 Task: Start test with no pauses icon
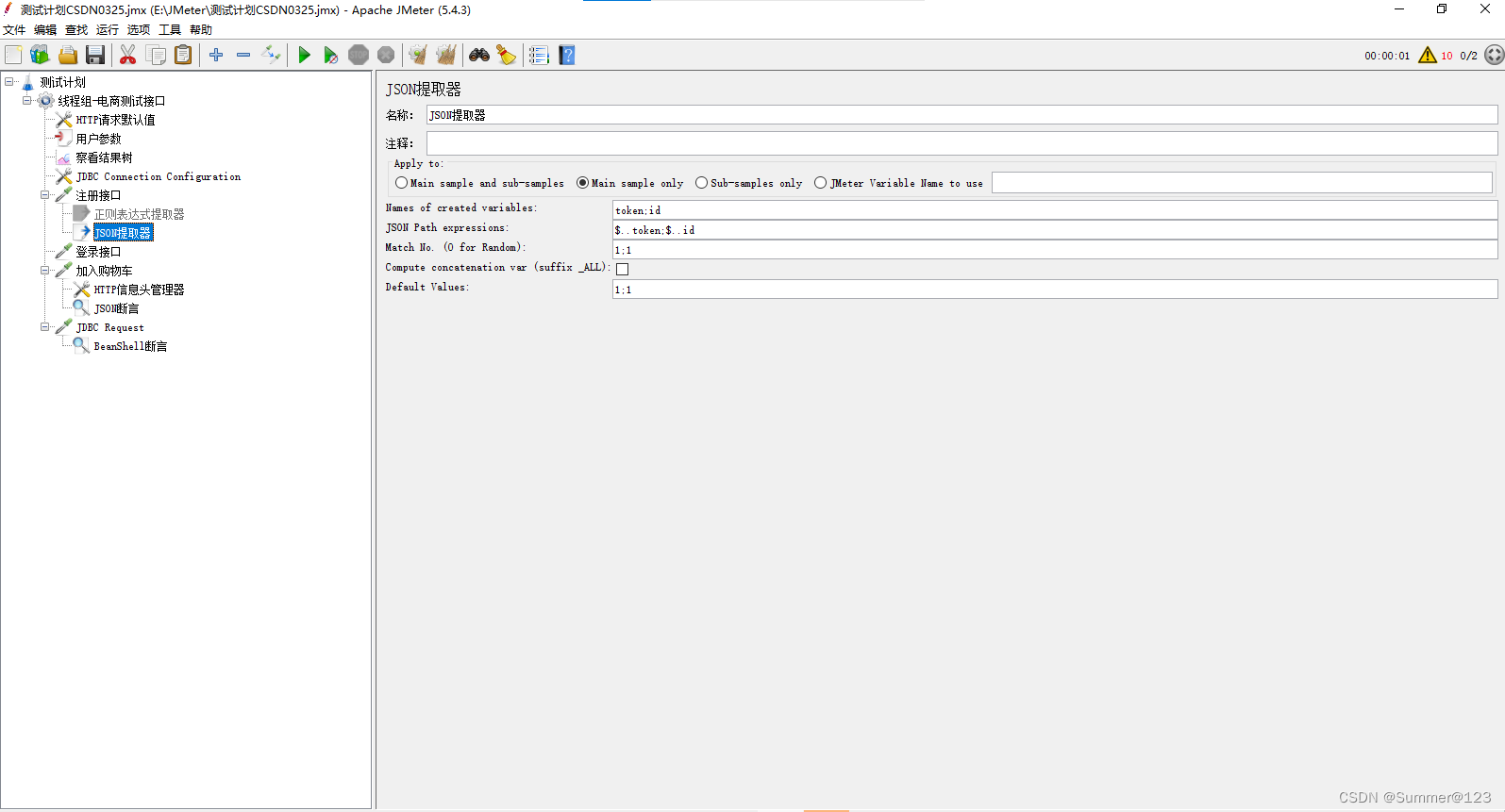coord(330,55)
